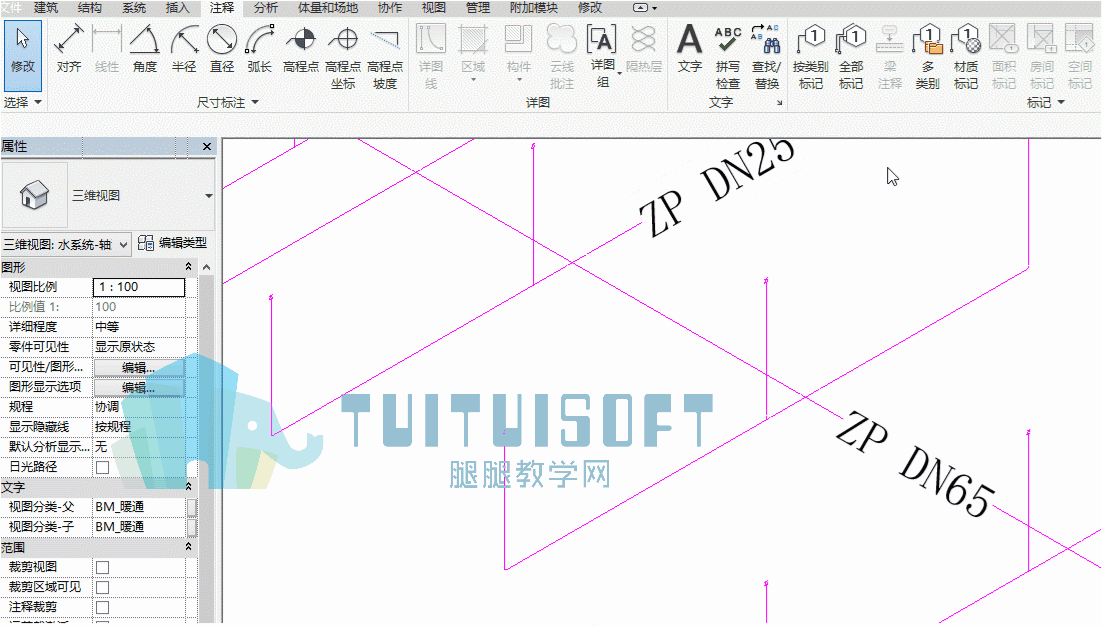This screenshot has width=1102, height=627.
Task: Start the 文字 text annotation tool
Action: [x=689, y=49]
